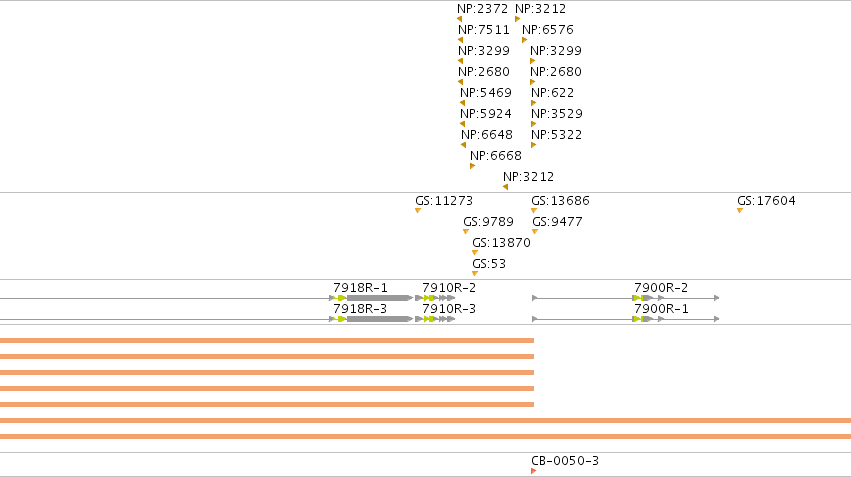Click the GS:53 triangle marker

[x=475, y=274]
